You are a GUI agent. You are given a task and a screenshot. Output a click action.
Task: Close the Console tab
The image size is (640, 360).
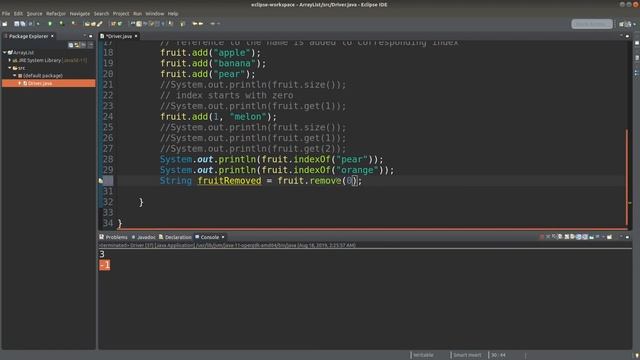click(223, 237)
